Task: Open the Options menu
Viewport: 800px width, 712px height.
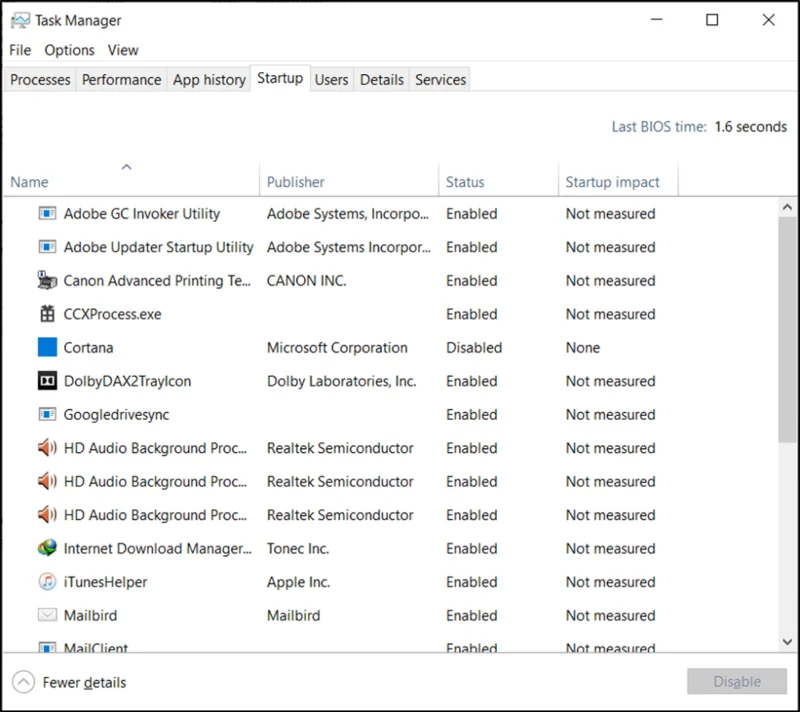Action: [69, 50]
